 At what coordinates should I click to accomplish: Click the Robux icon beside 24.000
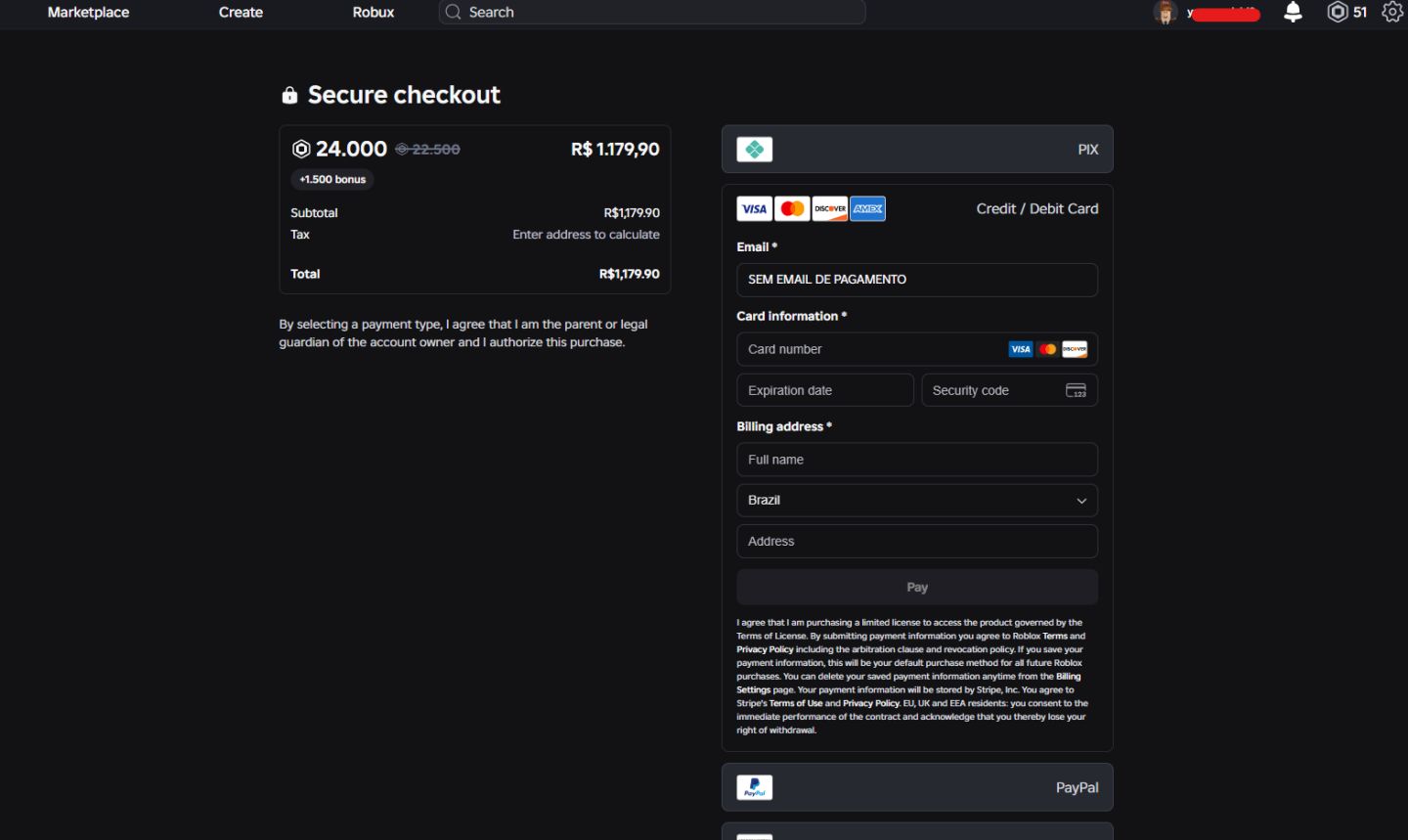coord(301,149)
